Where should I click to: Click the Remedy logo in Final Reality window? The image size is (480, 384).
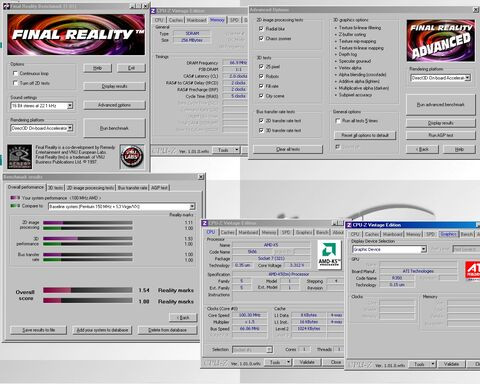coord(20,156)
